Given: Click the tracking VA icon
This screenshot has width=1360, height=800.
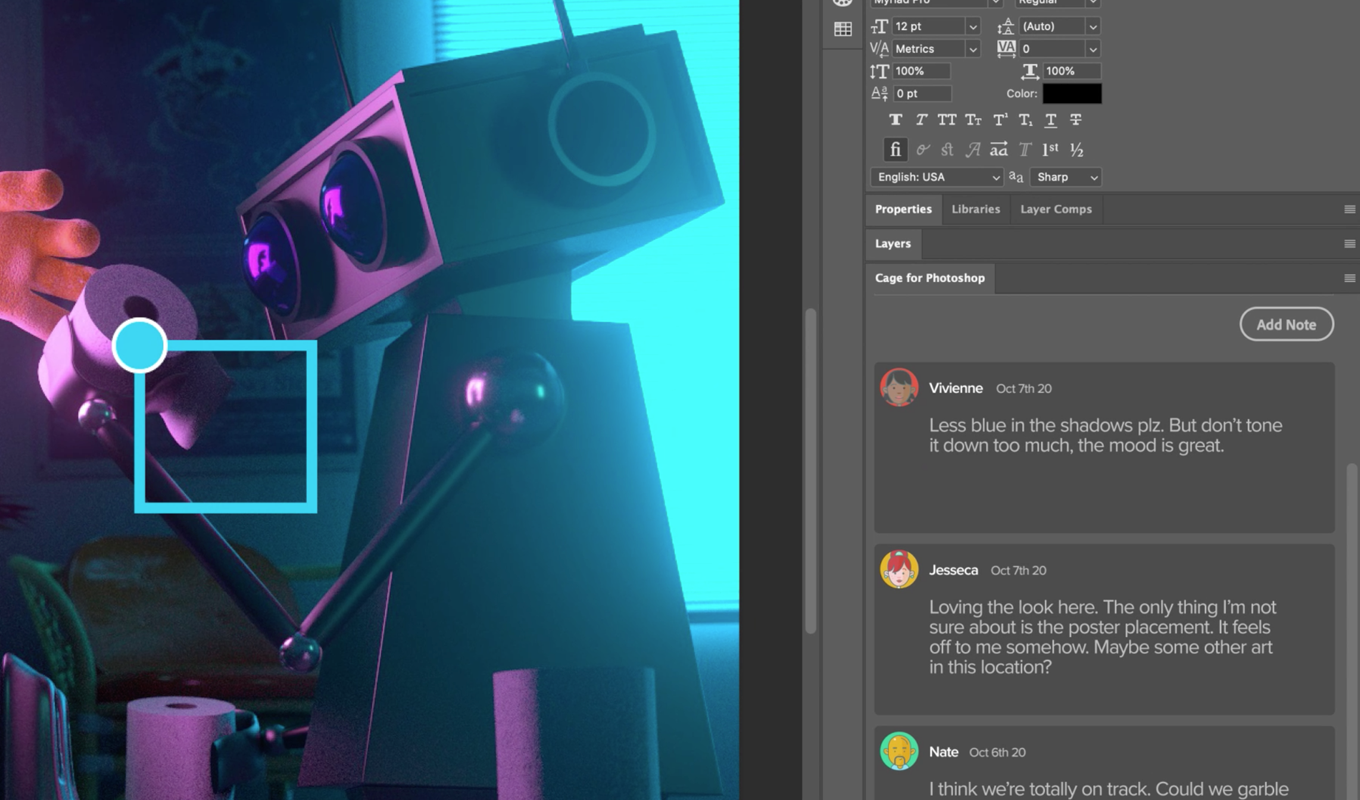Looking at the screenshot, I should tap(1006, 48).
